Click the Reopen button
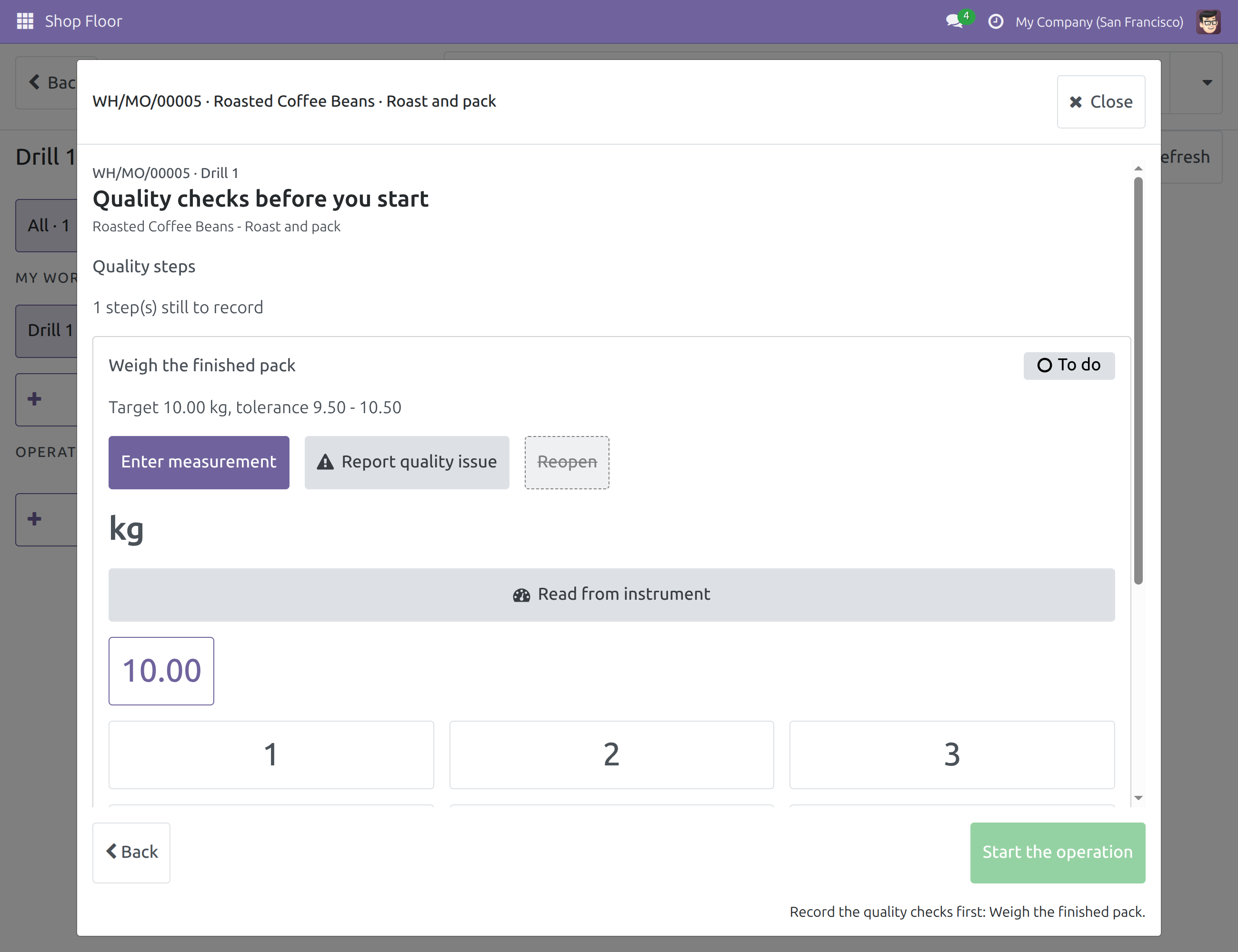This screenshot has width=1238, height=952. pos(567,462)
